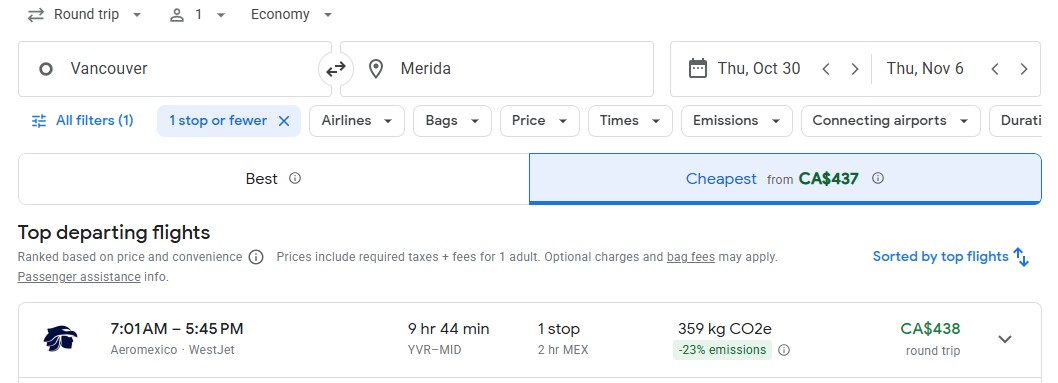Advance departure date to next day

(x=854, y=69)
